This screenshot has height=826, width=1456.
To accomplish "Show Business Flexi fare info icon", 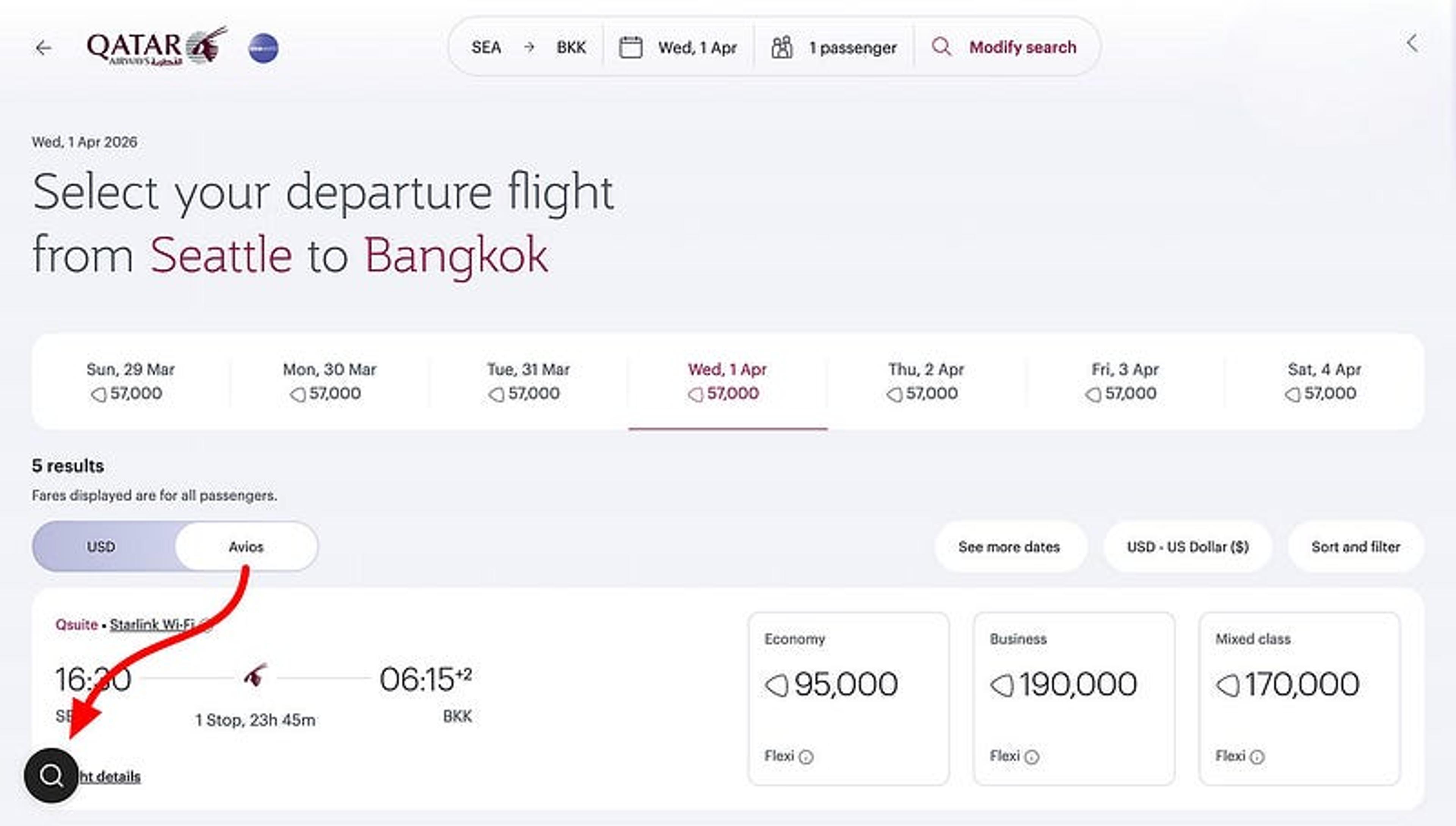I will click(x=1032, y=757).
